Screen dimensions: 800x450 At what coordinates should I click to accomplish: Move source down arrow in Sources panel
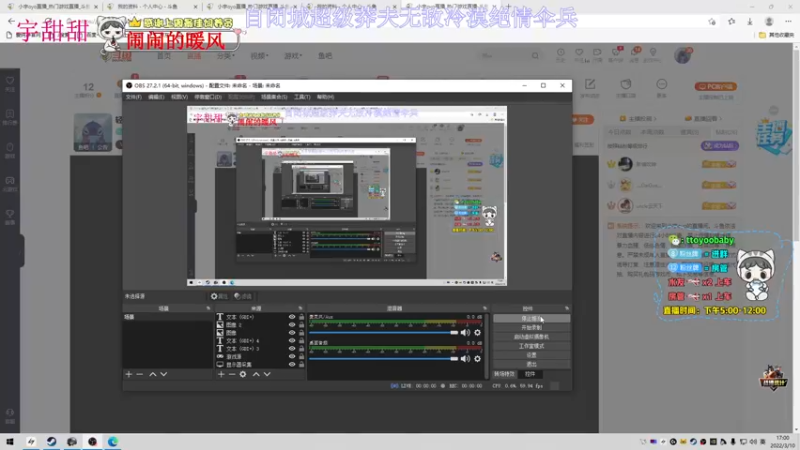click(x=267, y=374)
